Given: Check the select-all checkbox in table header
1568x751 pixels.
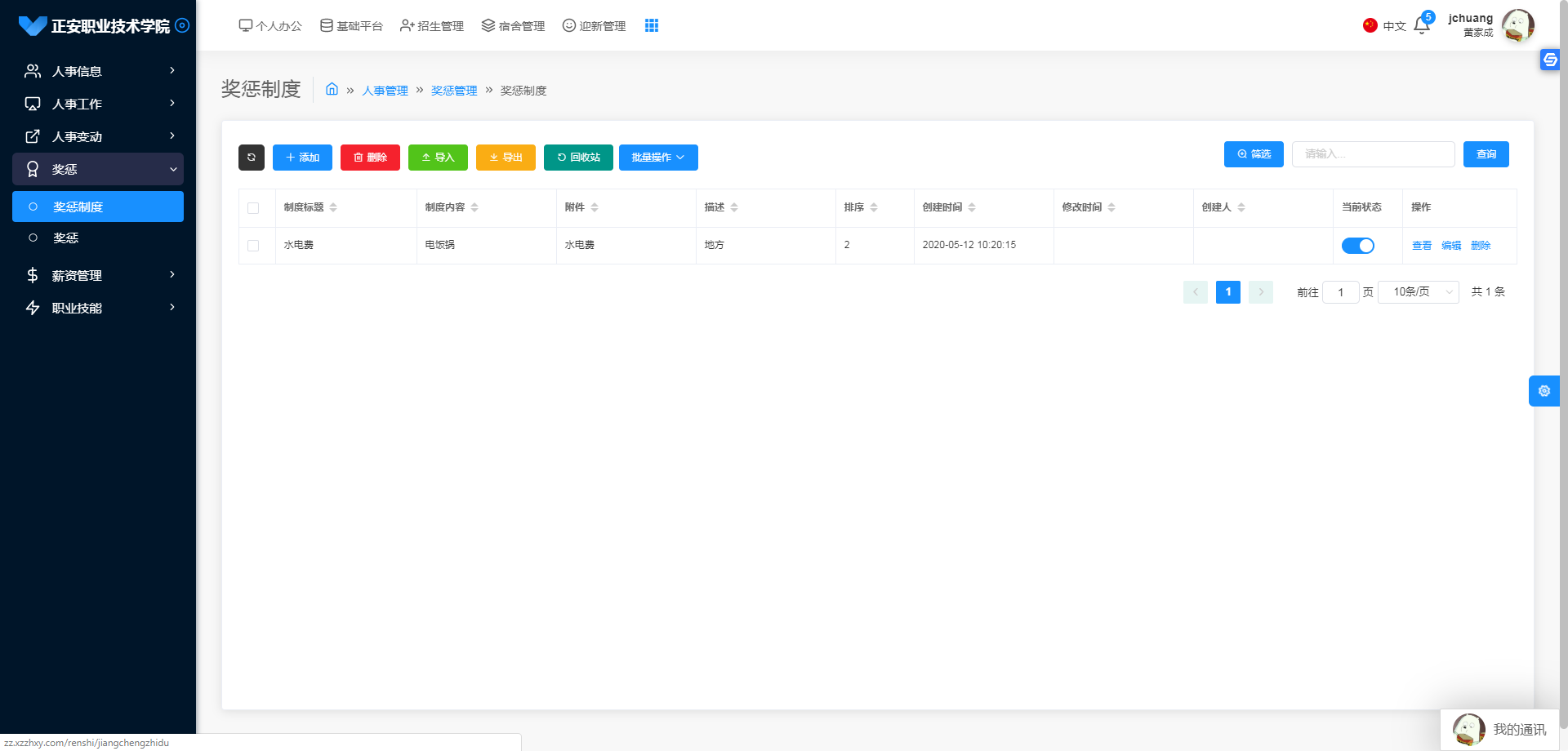Looking at the screenshot, I should (253, 208).
